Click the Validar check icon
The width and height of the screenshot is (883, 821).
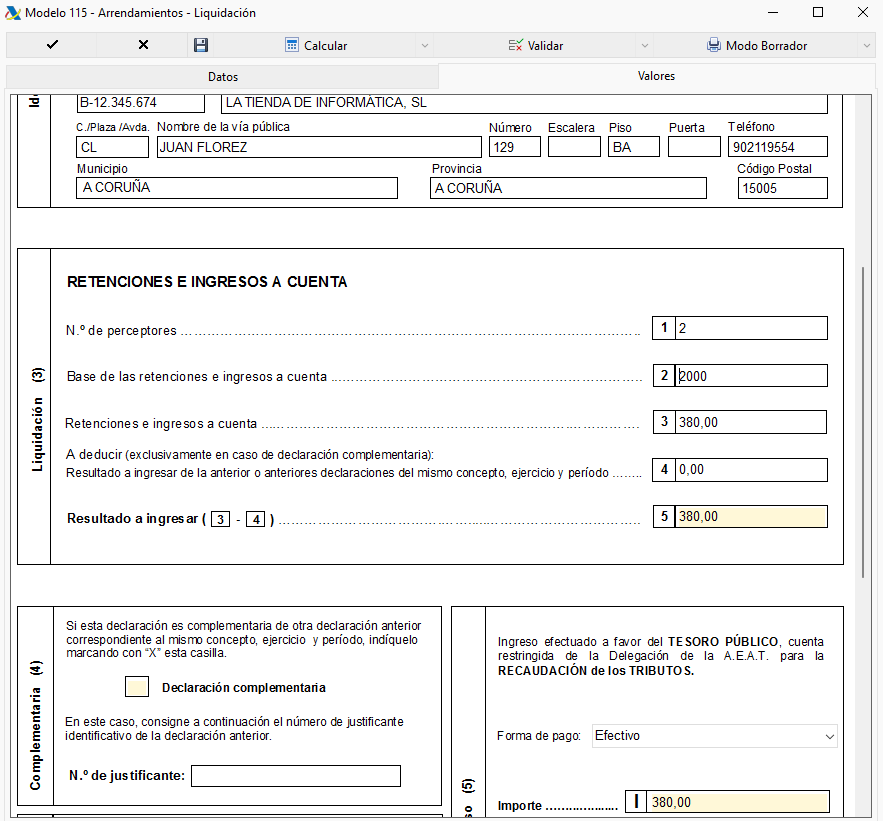(515, 46)
